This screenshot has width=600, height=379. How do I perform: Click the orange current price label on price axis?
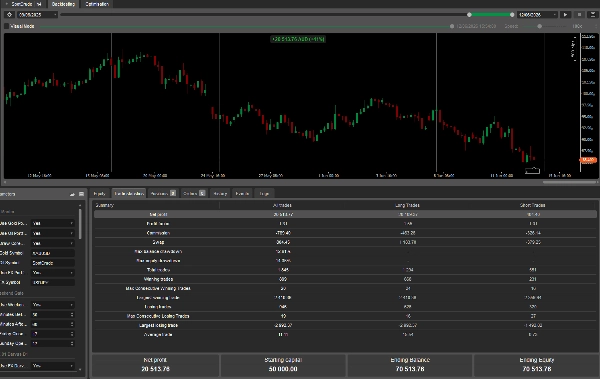click(588, 160)
